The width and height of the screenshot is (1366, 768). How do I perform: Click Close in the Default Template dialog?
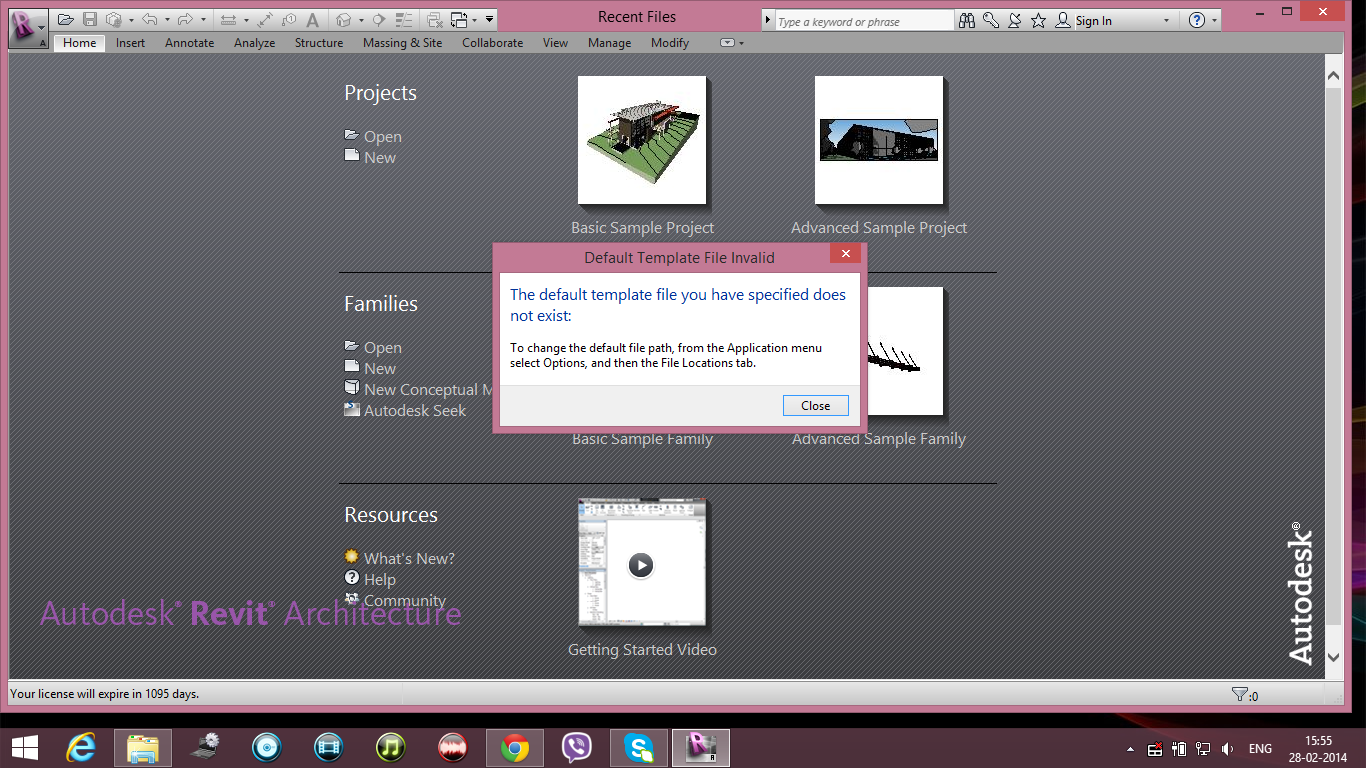816,406
